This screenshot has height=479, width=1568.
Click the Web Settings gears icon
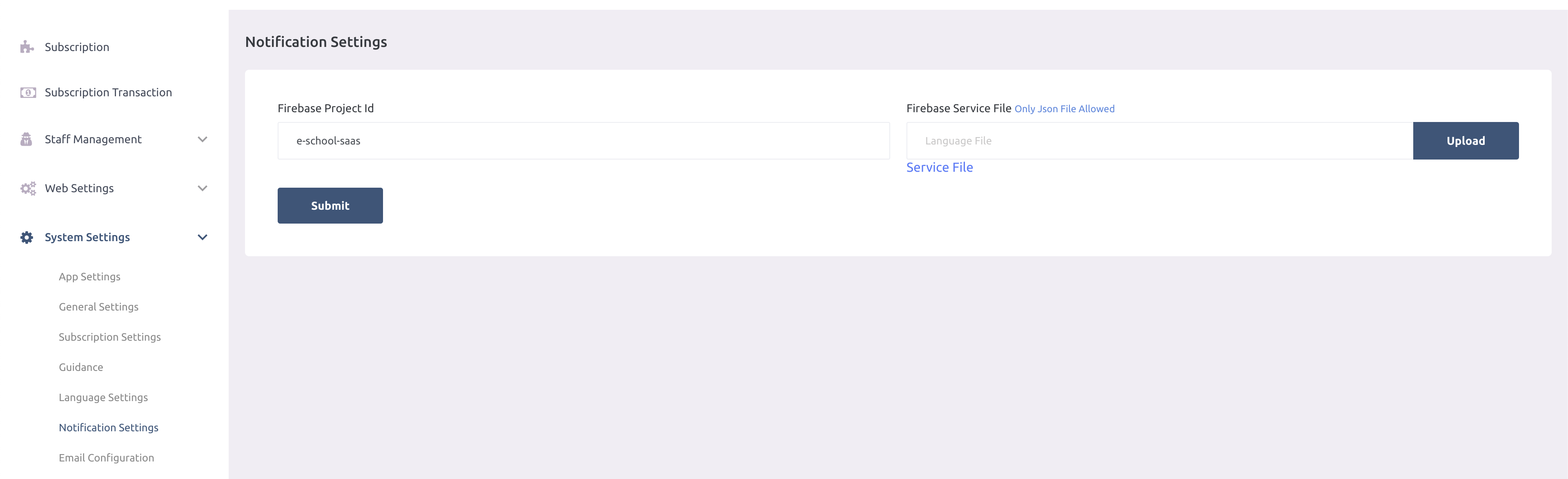coord(27,188)
